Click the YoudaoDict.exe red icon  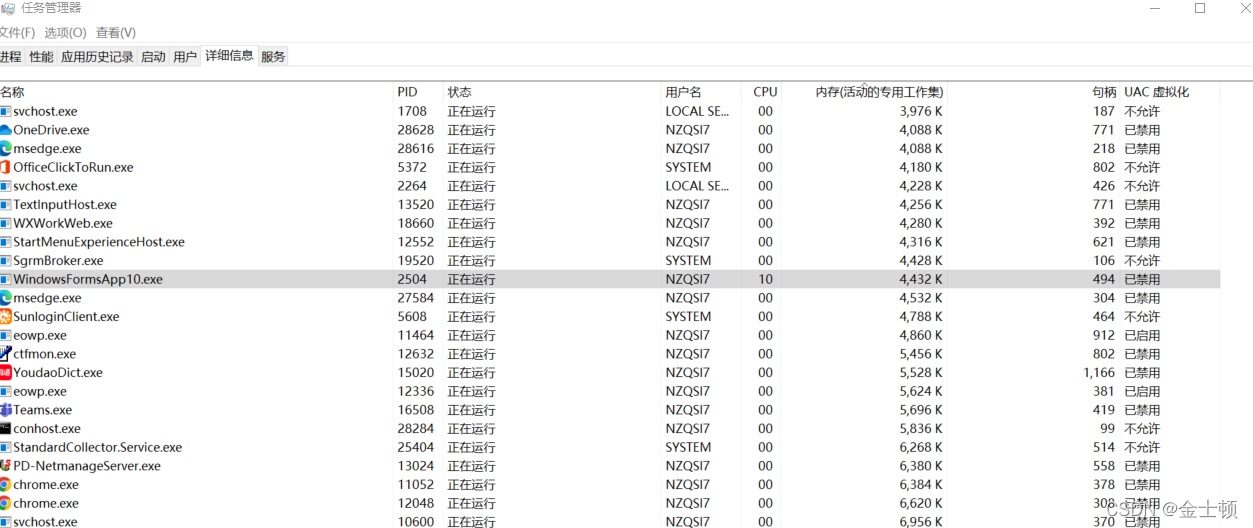tap(6, 373)
